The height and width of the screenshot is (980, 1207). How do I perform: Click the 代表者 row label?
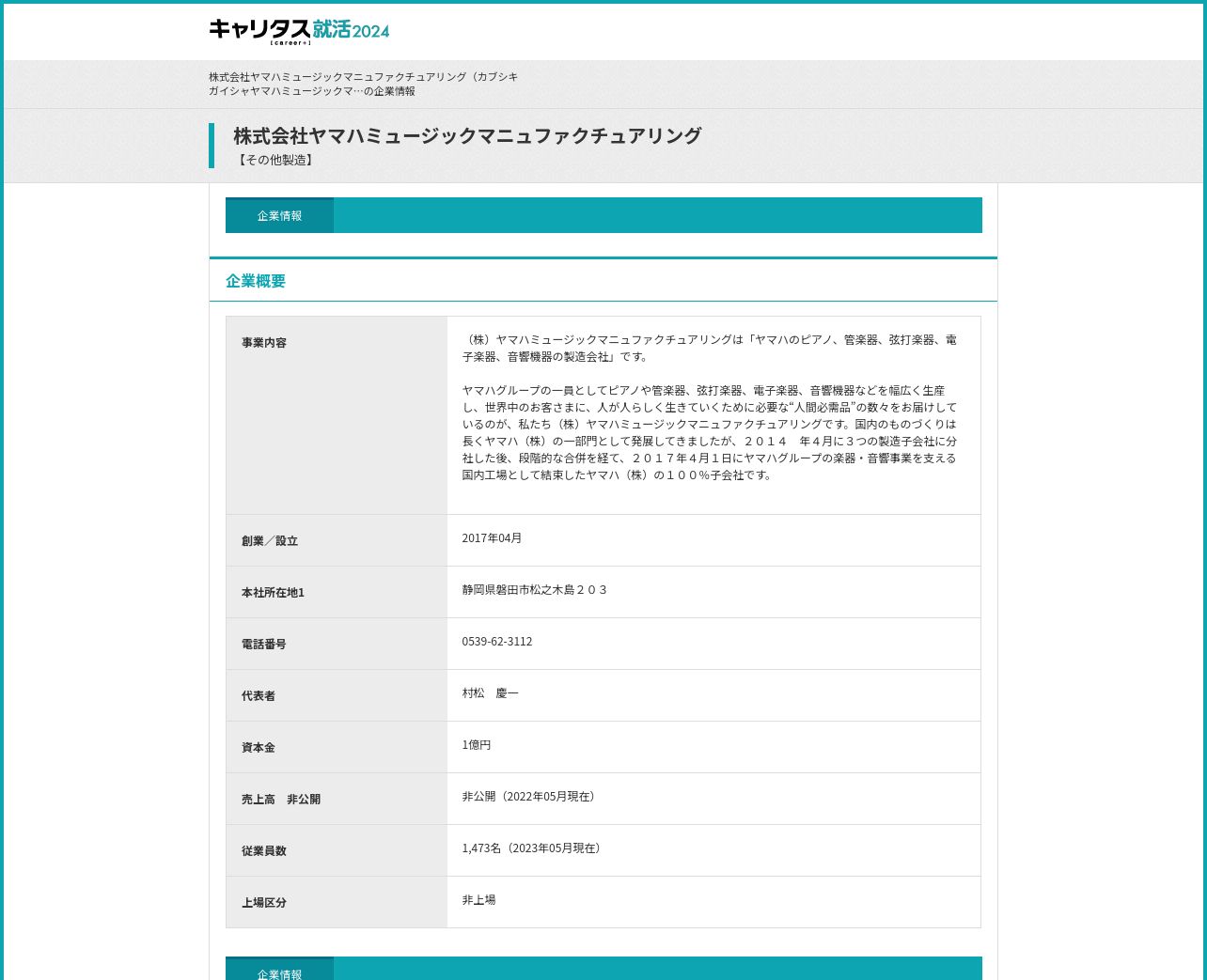tap(259, 696)
